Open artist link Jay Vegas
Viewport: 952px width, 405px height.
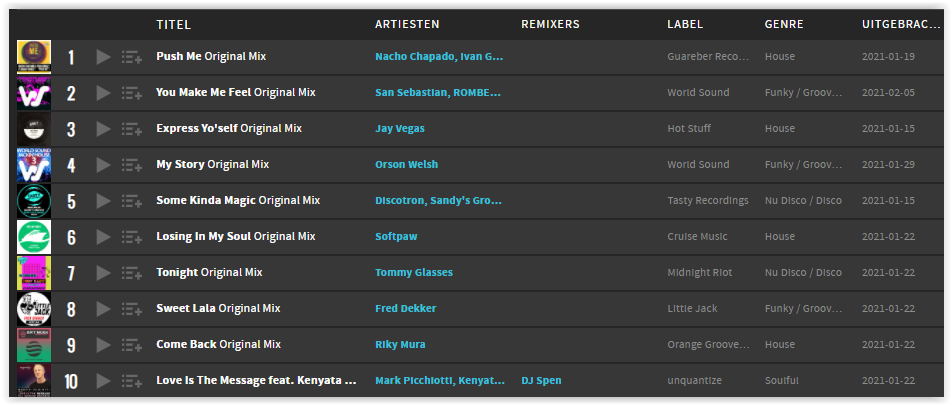400,129
